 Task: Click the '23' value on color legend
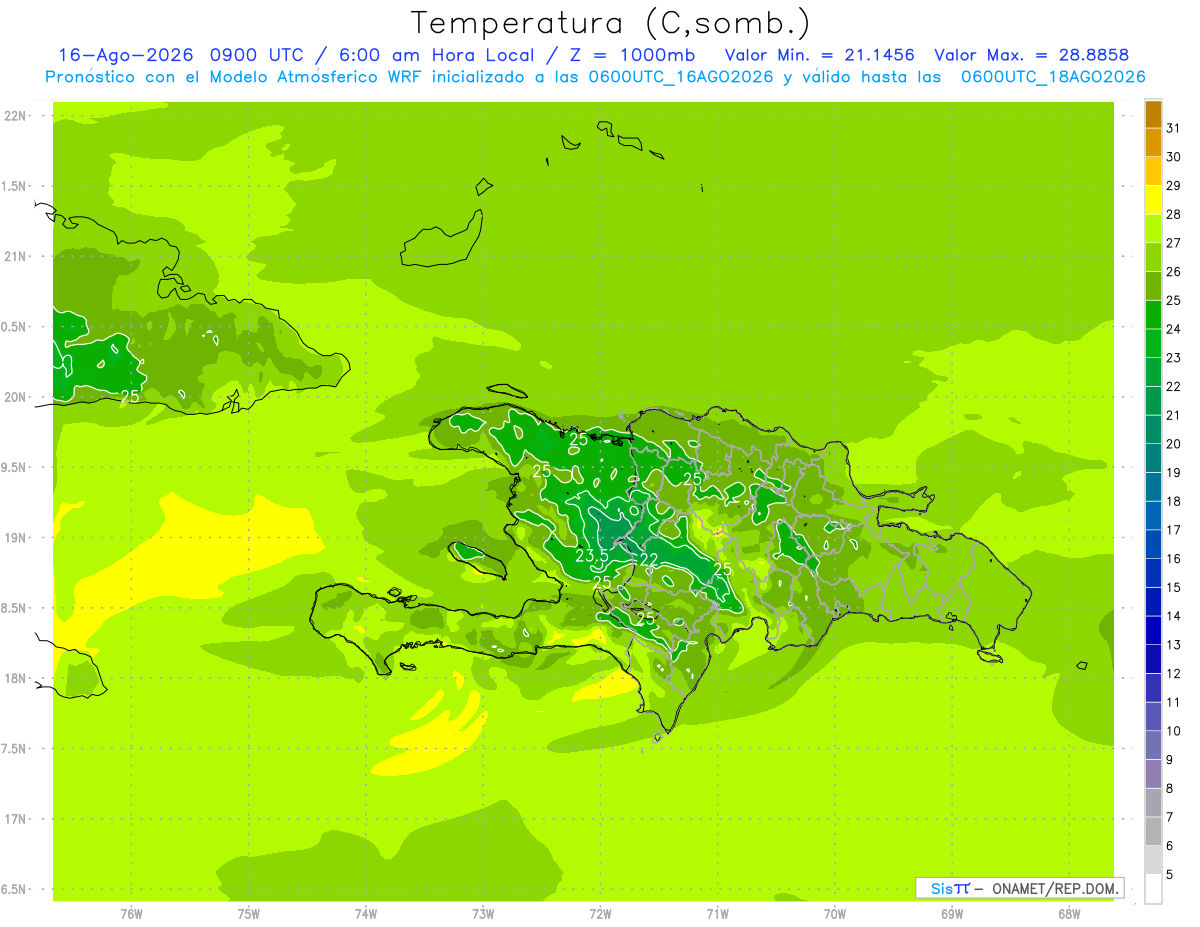click(x=1173, y=357)
